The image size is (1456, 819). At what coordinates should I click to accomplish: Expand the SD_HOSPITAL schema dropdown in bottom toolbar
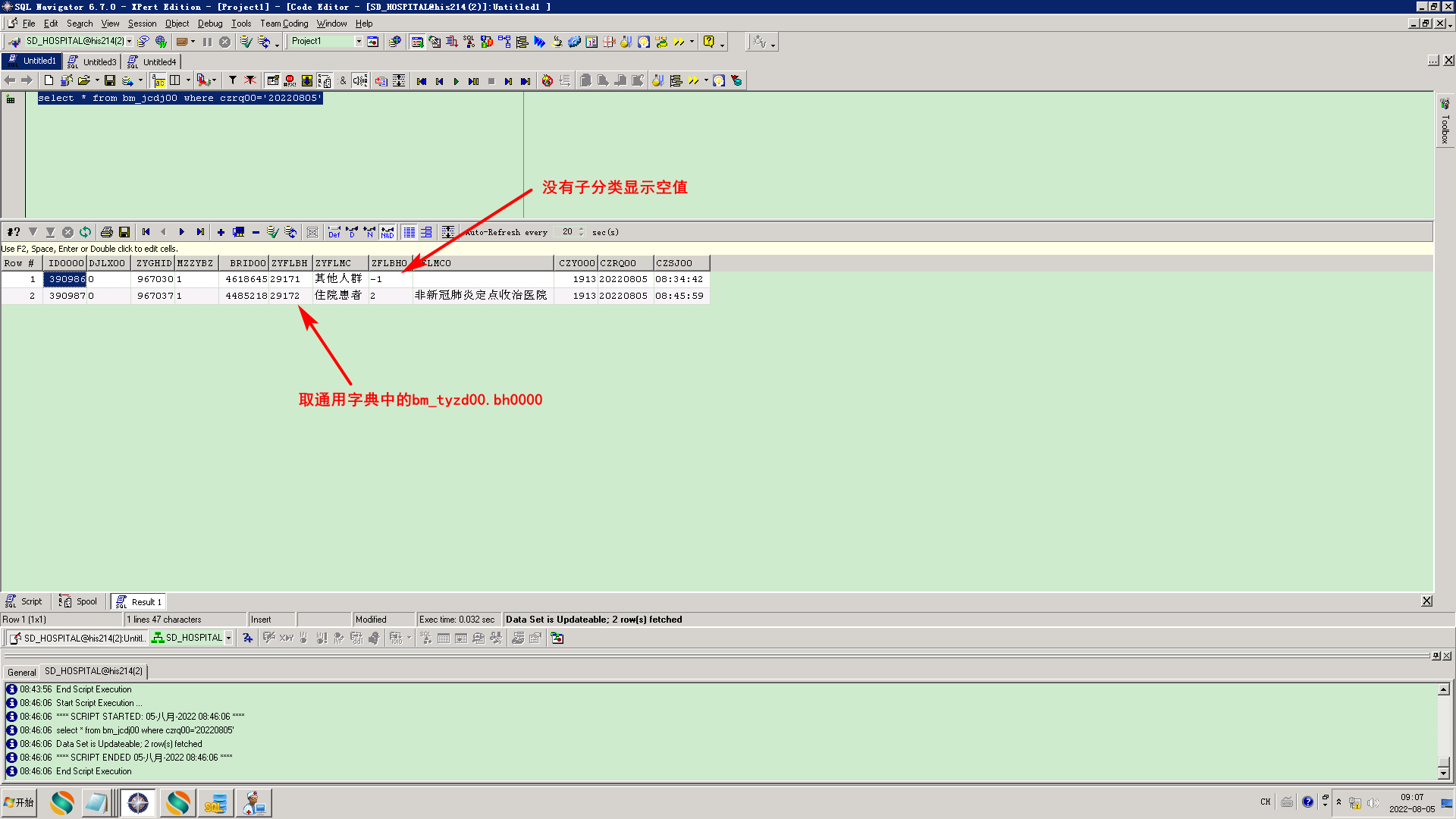[x=228, y=638]
